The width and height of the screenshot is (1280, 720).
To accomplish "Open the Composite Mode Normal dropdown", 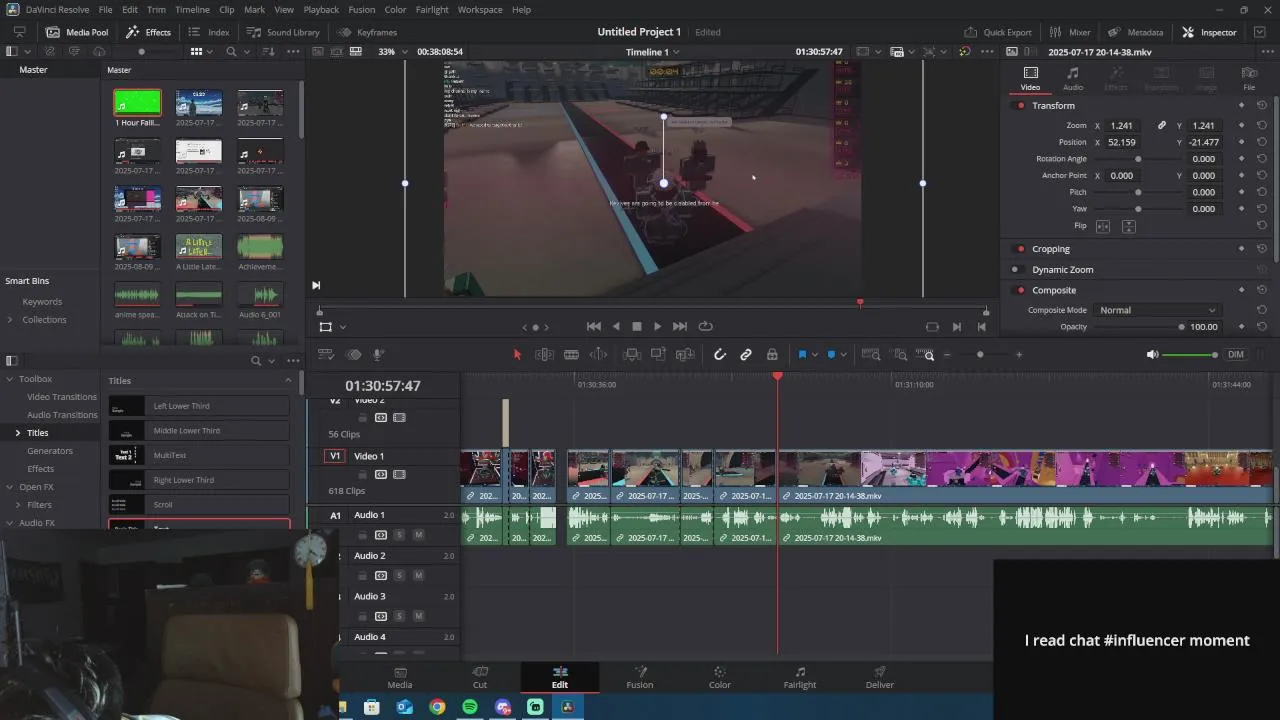I will [x=1157, y=311].
